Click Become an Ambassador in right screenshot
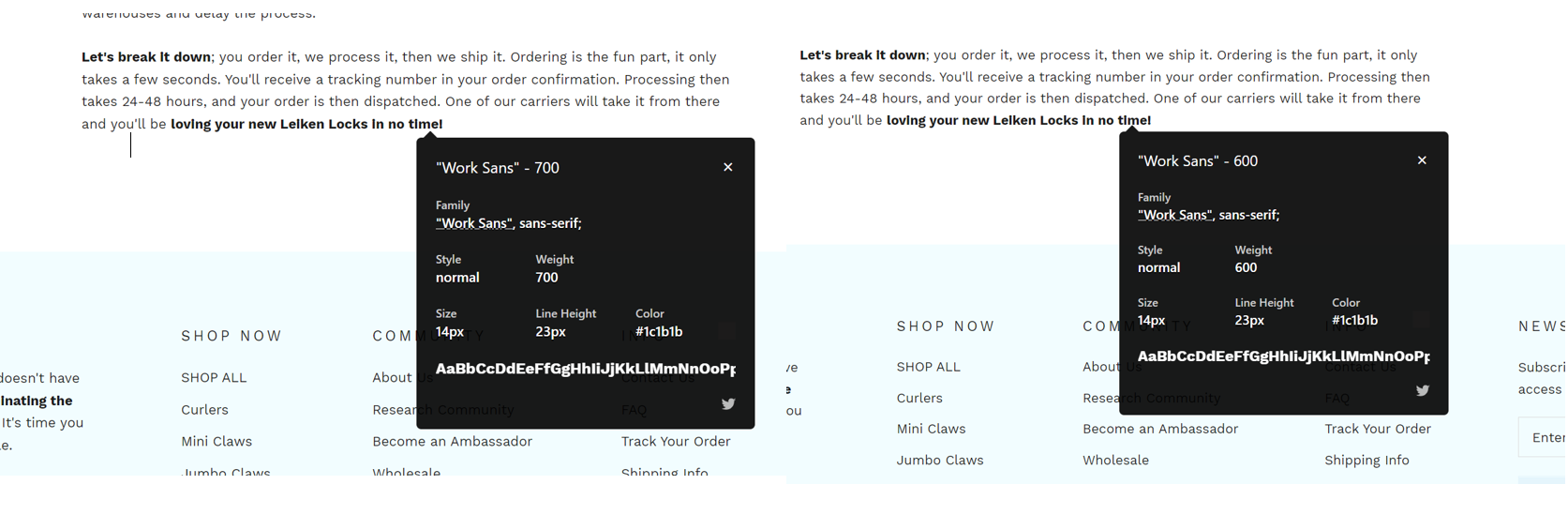This screenshot has height=515, width=1568. click(1160, 429)
